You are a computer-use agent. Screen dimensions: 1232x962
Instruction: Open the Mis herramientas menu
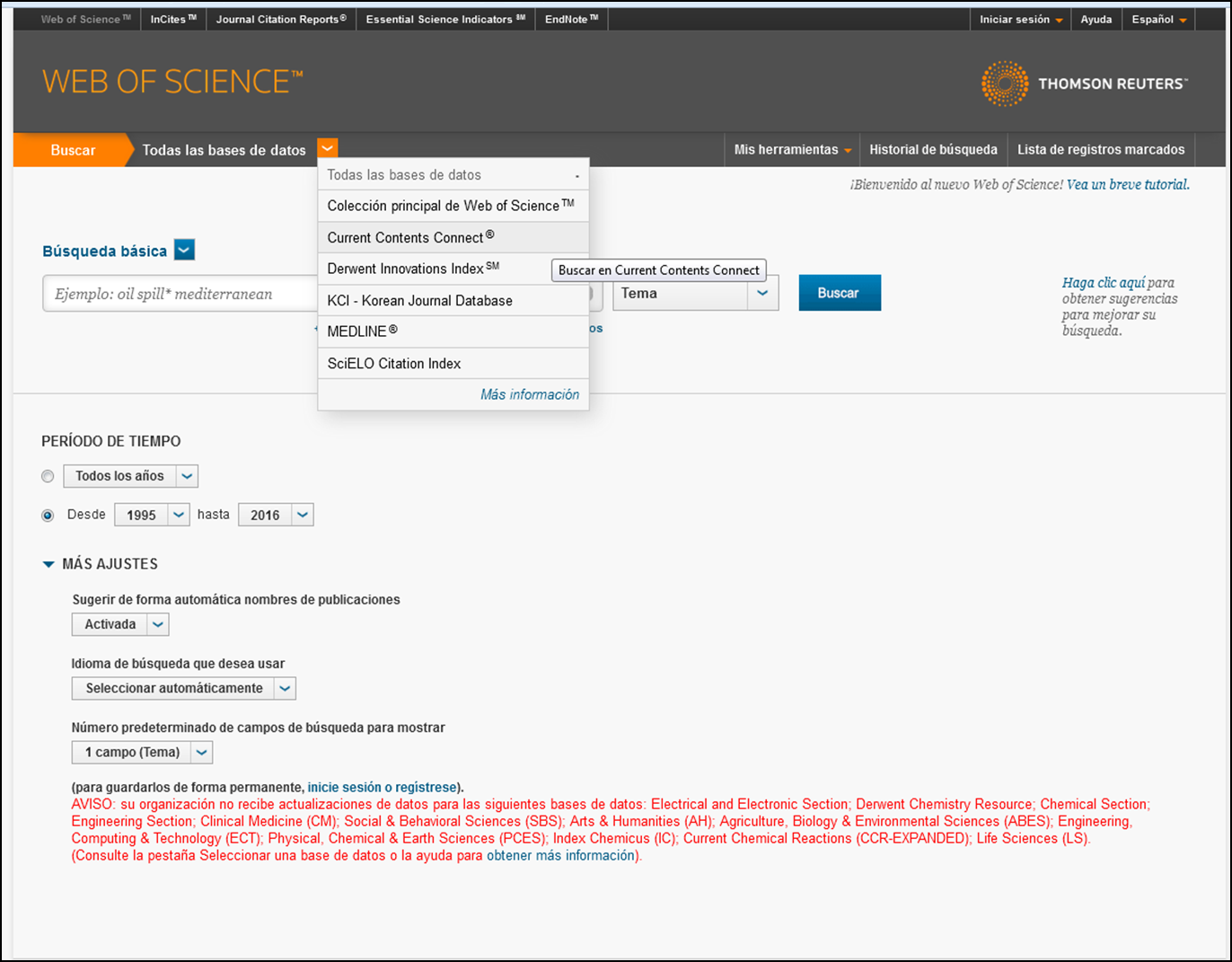click(x=792, y=150)
